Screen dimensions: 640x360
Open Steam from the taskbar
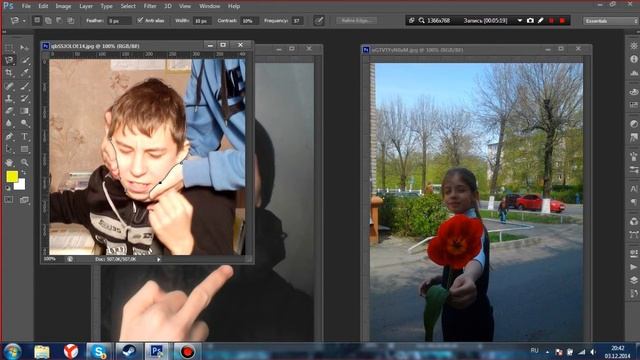coord(129,351)
